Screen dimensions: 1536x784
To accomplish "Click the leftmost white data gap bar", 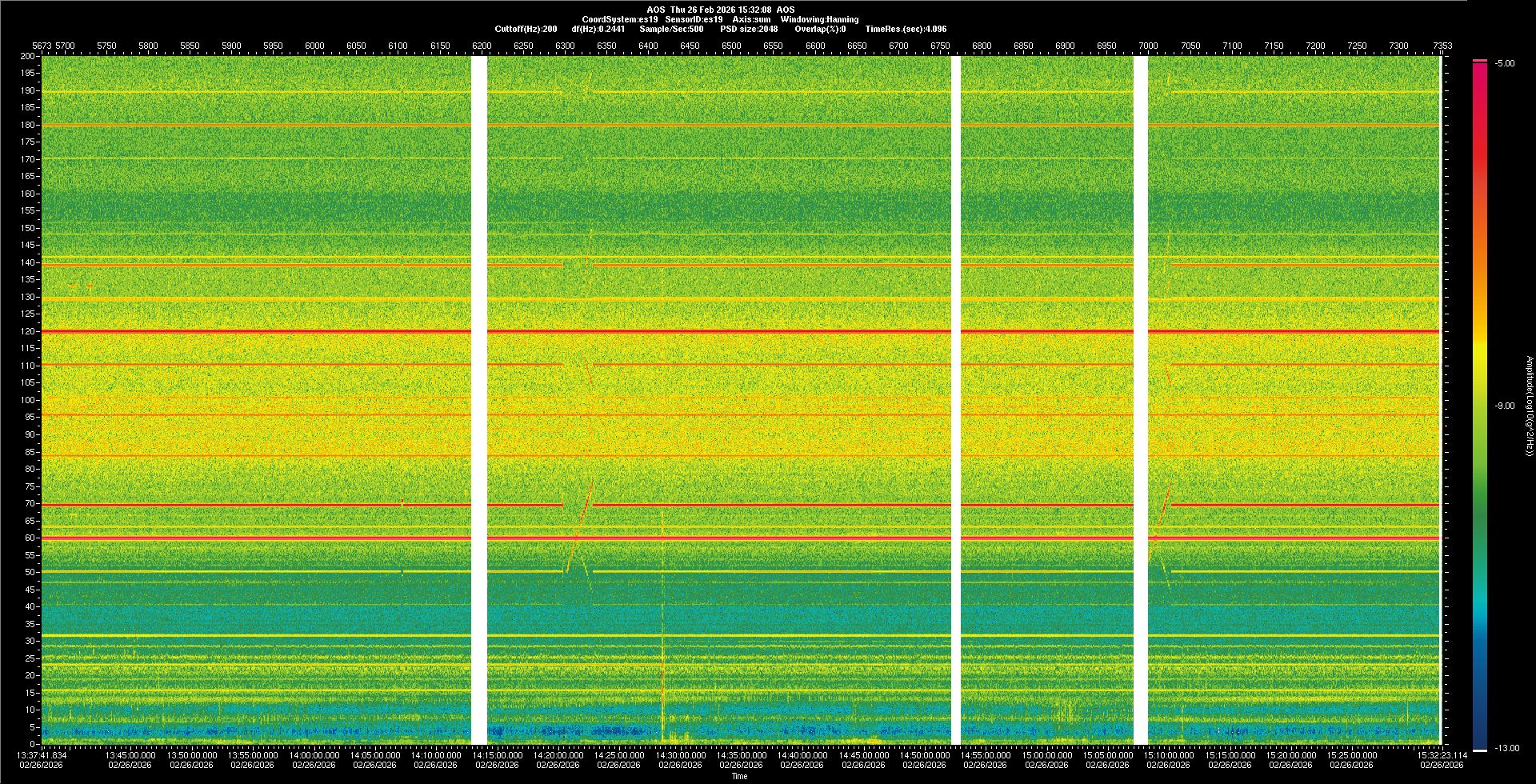I will coord(478,400).
